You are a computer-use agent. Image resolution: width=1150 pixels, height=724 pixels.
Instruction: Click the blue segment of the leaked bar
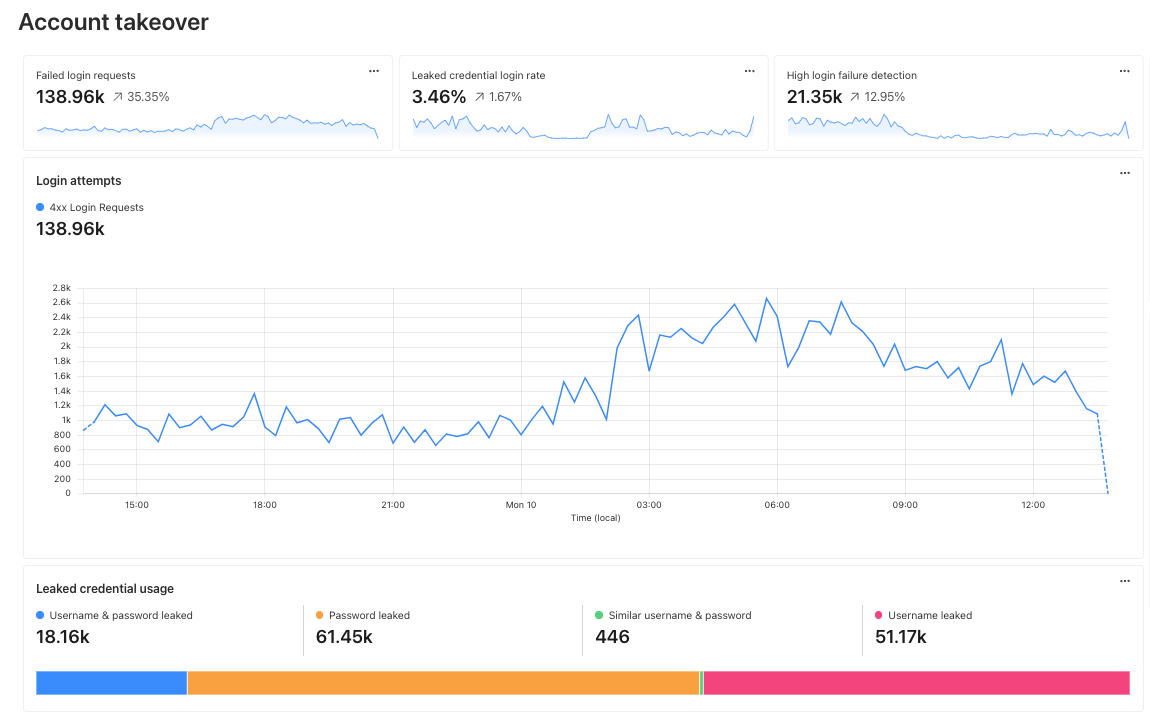point(111,683)
